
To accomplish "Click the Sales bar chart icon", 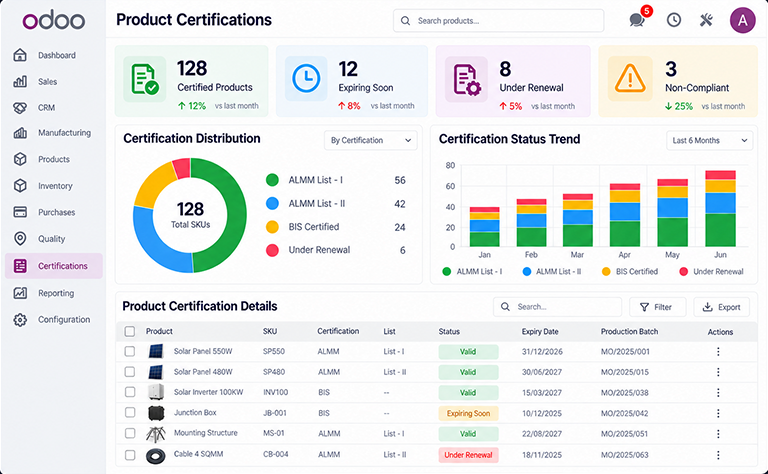I will [x=20, y=81].
